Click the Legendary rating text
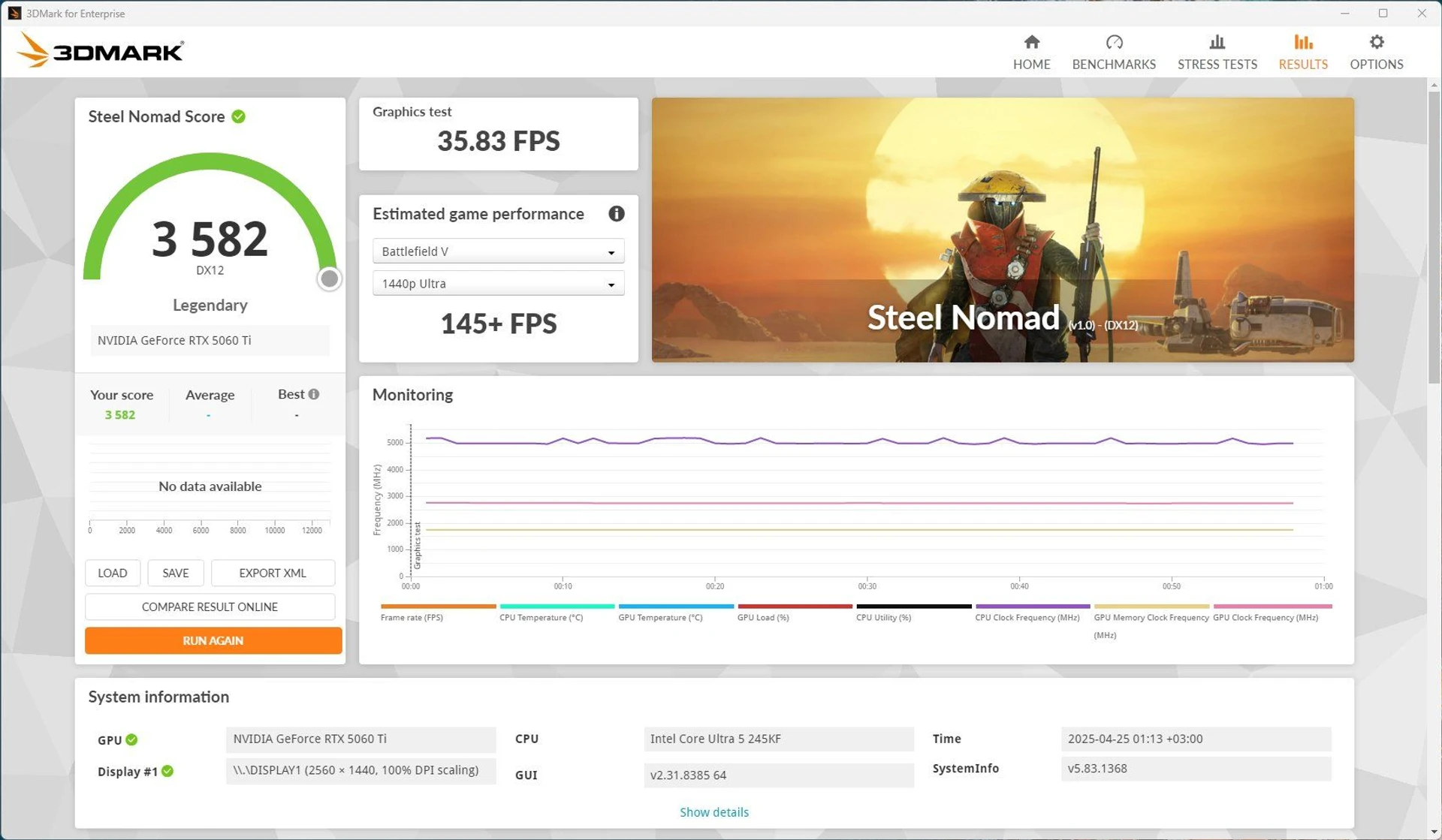Image resolution: width=1442 pixels, height=840 pixels. [210, 305]
